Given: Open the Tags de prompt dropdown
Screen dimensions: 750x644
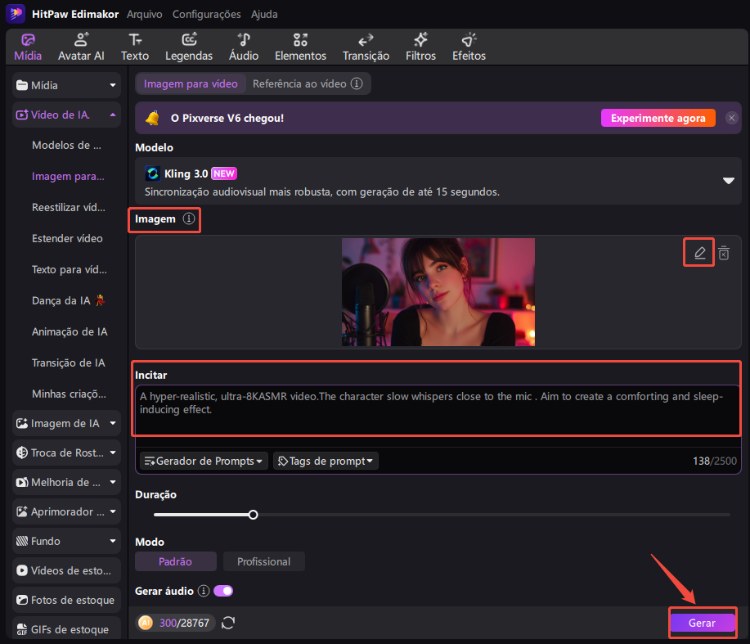Looking at the screenshot, I should (x=325, y=461).
